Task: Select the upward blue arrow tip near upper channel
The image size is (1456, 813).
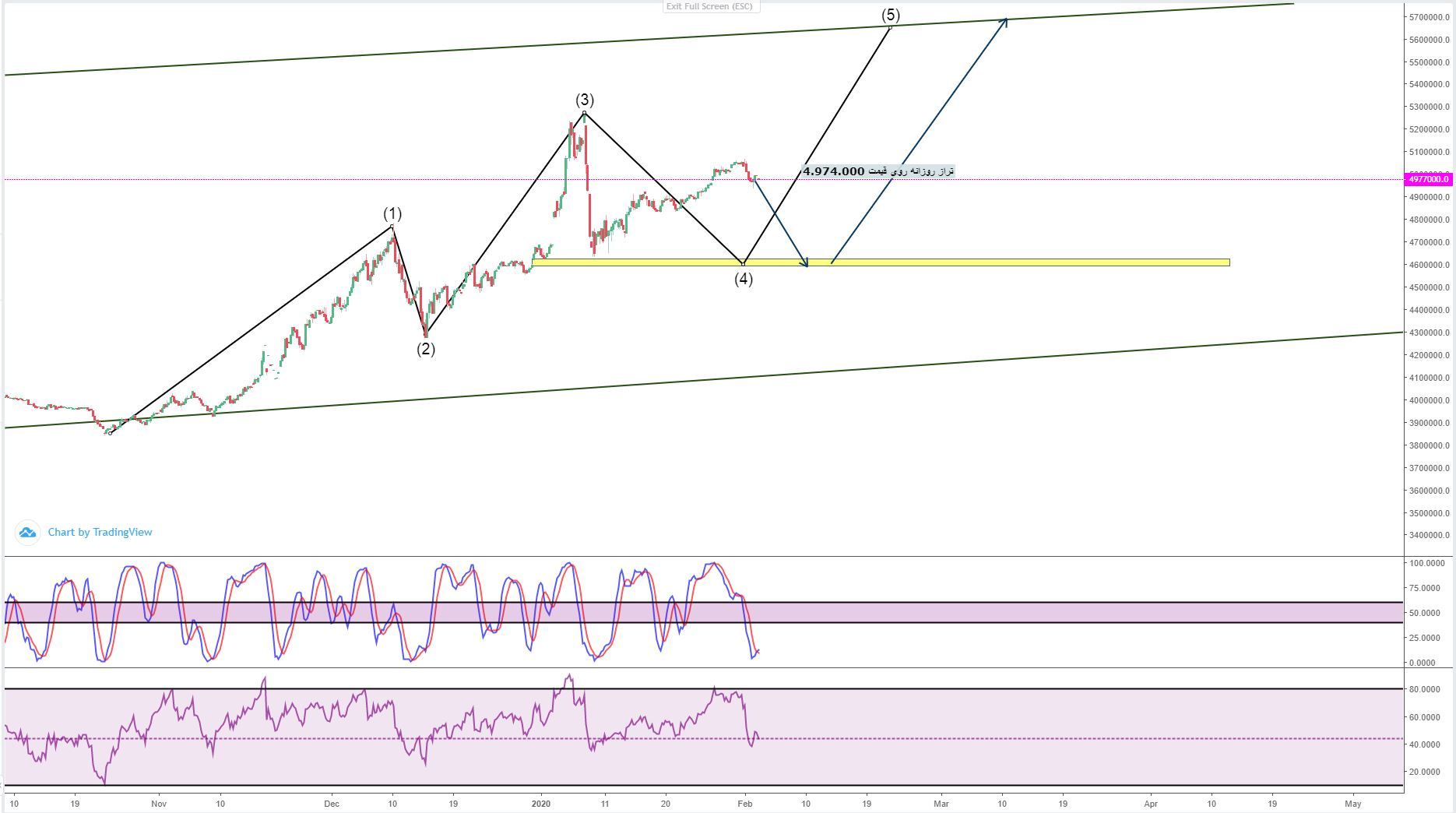Action: (1006, 19)
